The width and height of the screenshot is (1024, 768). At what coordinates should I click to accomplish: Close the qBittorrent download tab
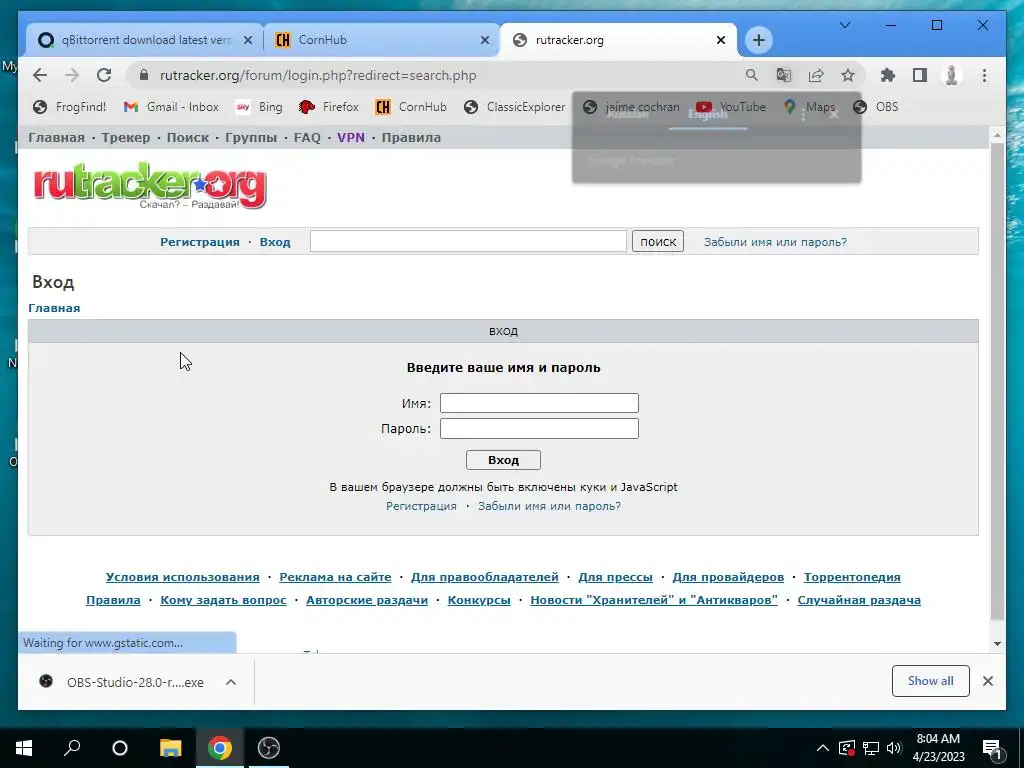[x=248, y=40]
